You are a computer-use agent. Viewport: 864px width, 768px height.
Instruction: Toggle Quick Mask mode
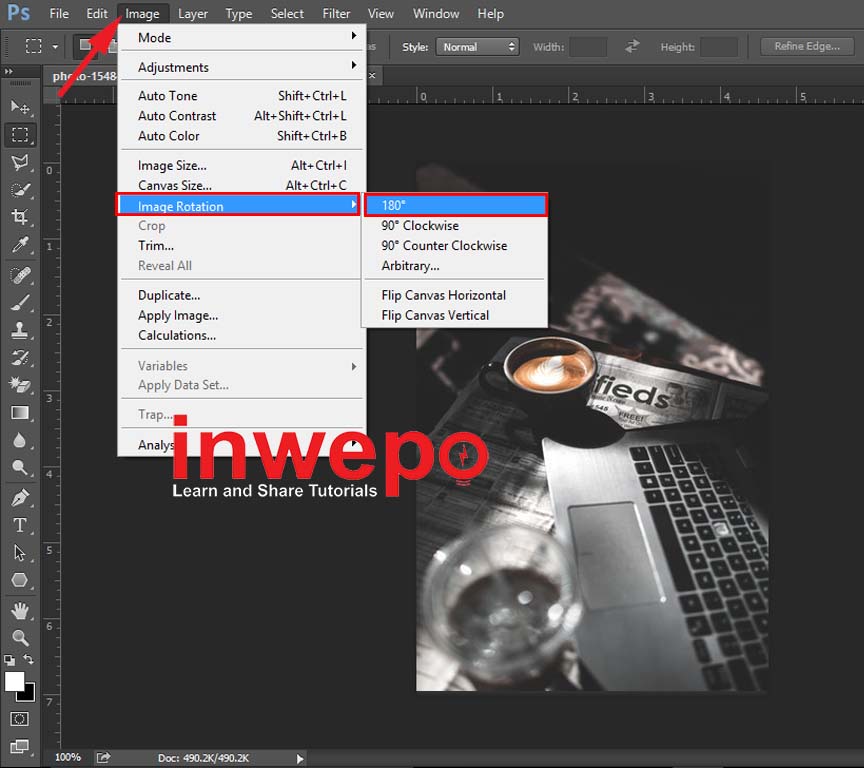point(19,719)
